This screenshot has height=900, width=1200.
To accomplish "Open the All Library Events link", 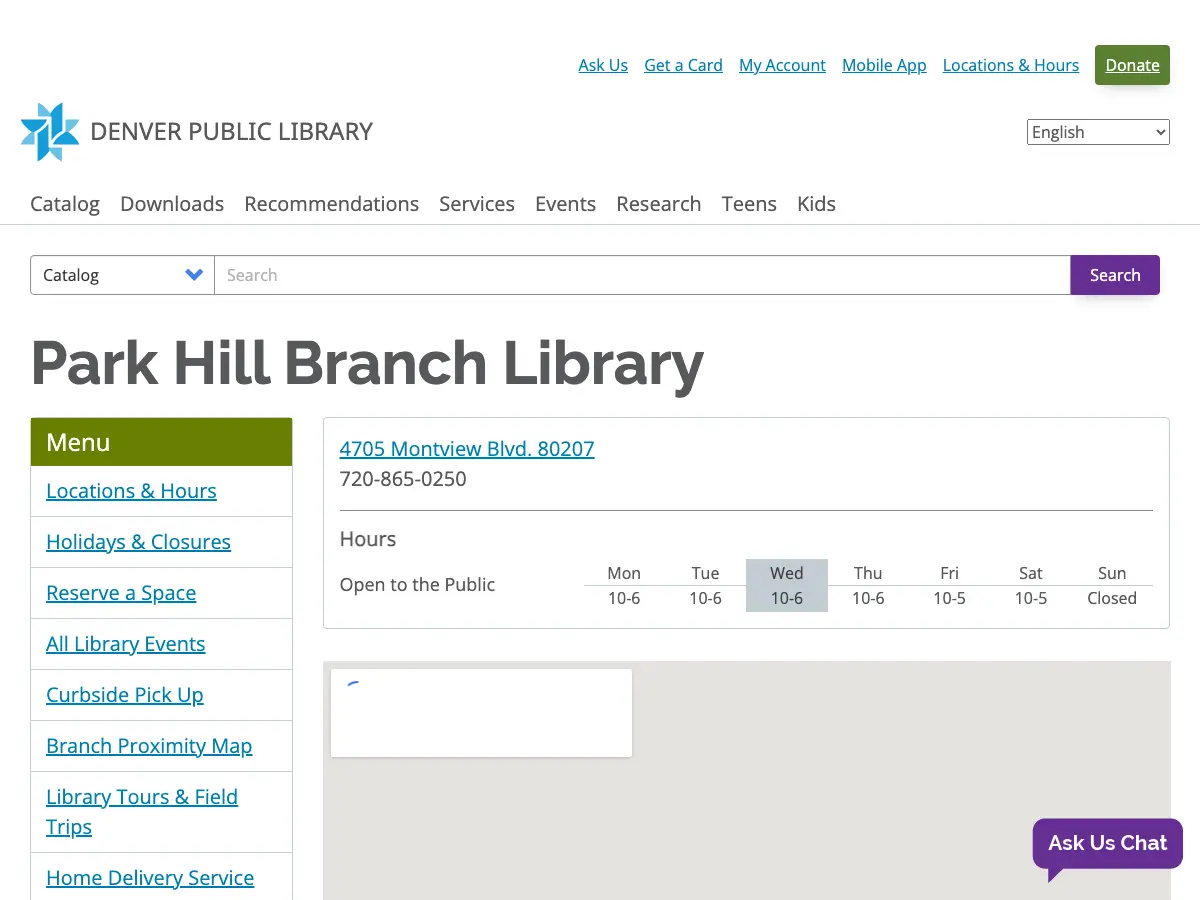I will [x=125, y=644].
